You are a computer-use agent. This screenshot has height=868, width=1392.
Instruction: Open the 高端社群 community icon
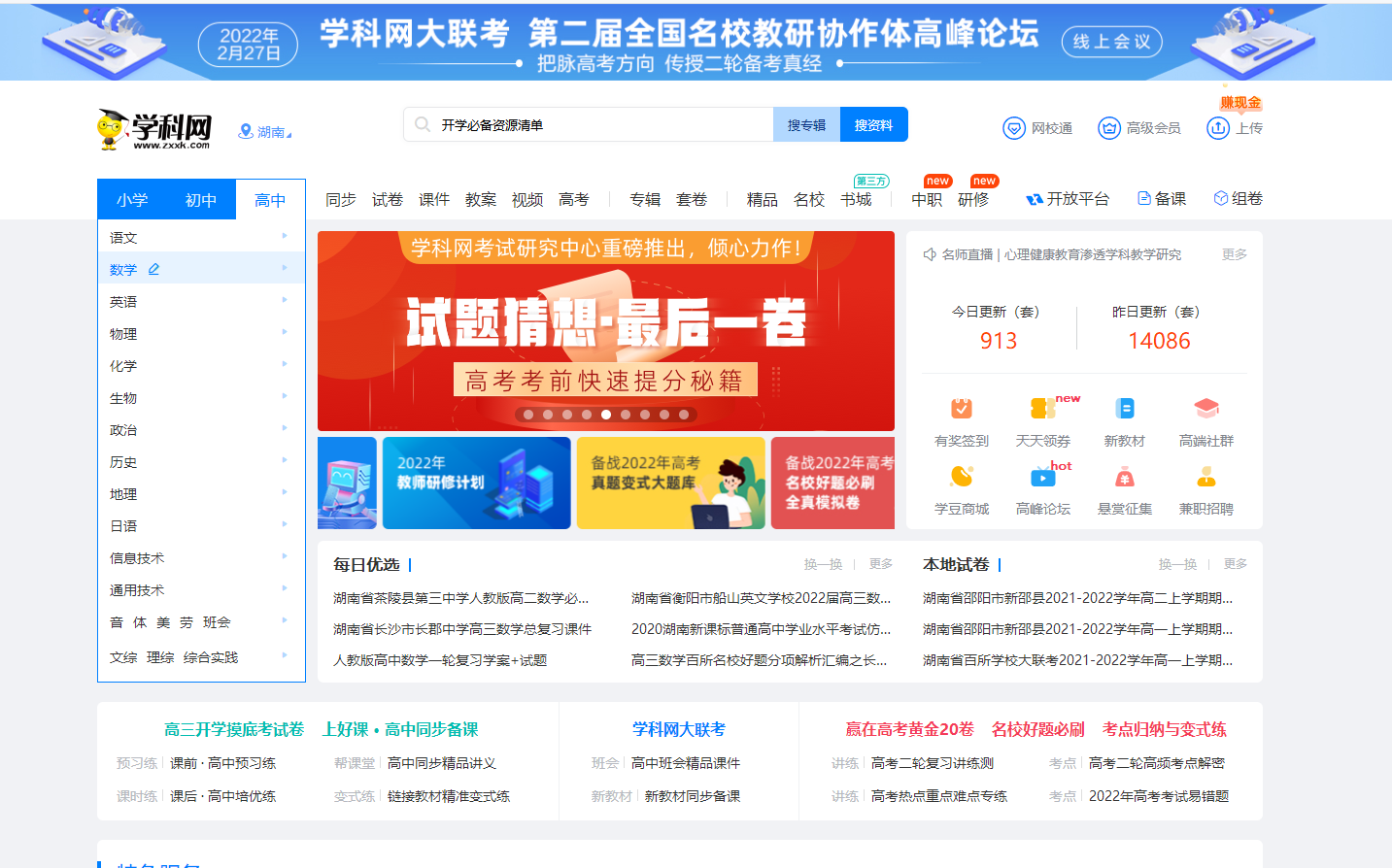(x=1205, y=409)
